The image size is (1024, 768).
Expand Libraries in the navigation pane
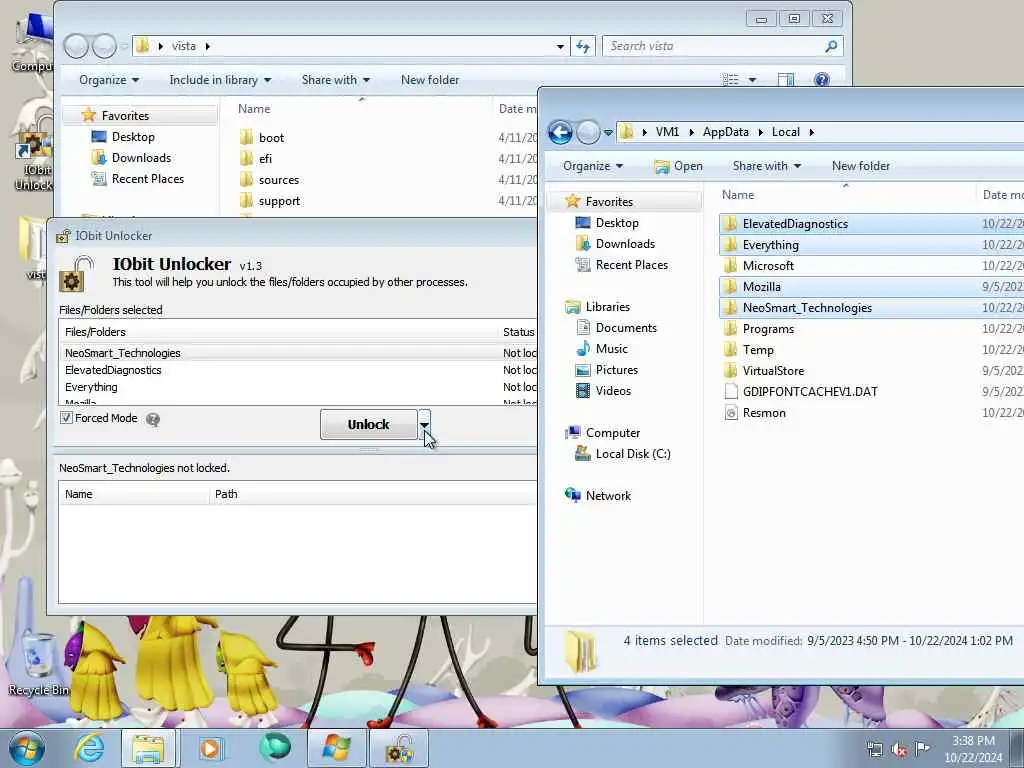click(607, 307)
